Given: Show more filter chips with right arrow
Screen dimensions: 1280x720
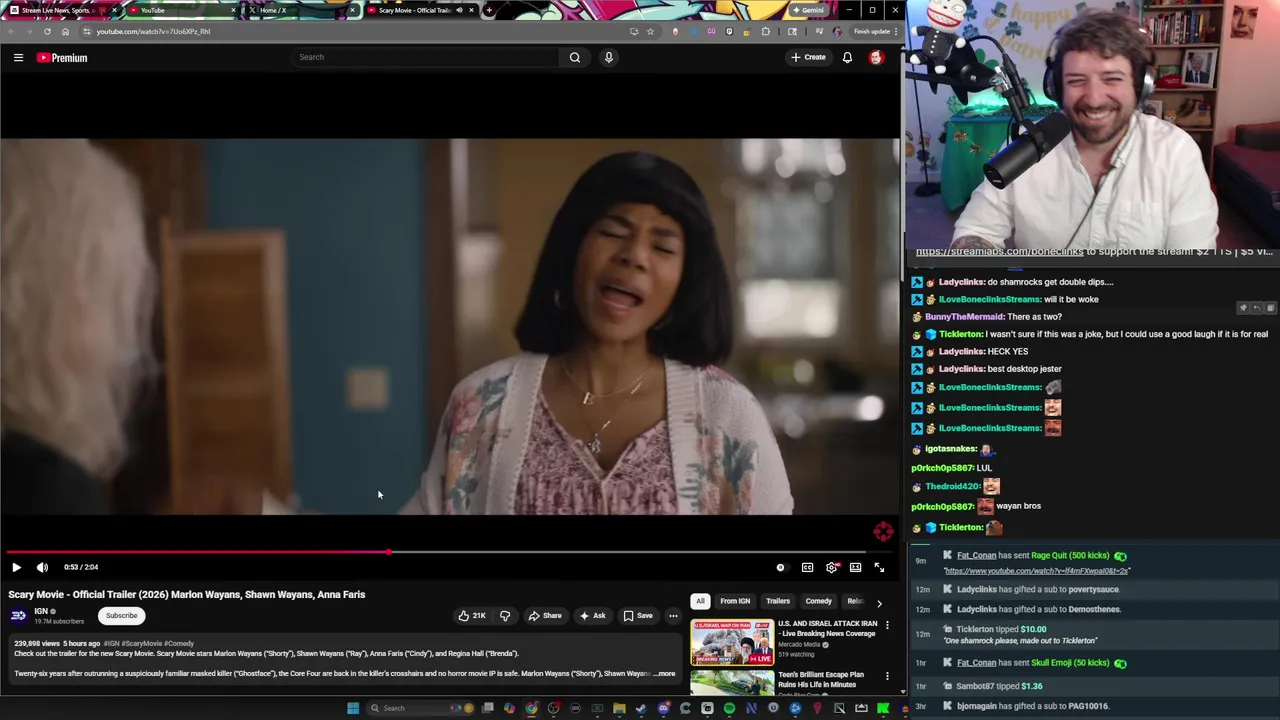Looking at the screenshot, I should tap(879, 603).
